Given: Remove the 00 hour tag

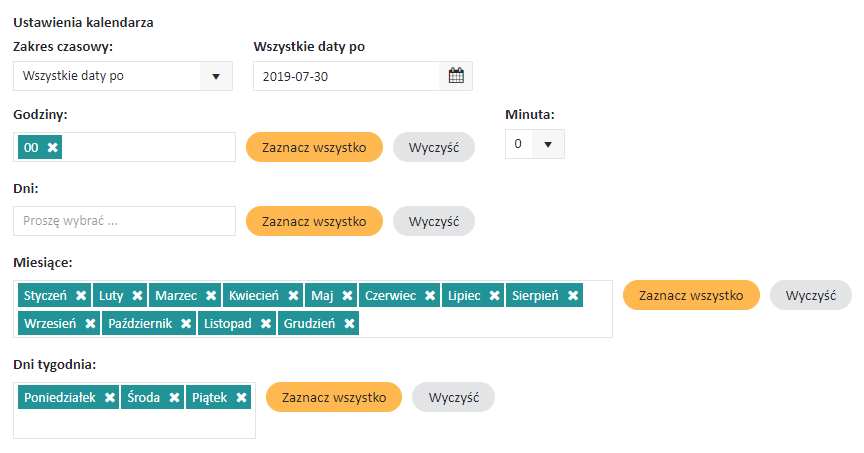Looking at the screenshot, I should [x=53, y=147].
